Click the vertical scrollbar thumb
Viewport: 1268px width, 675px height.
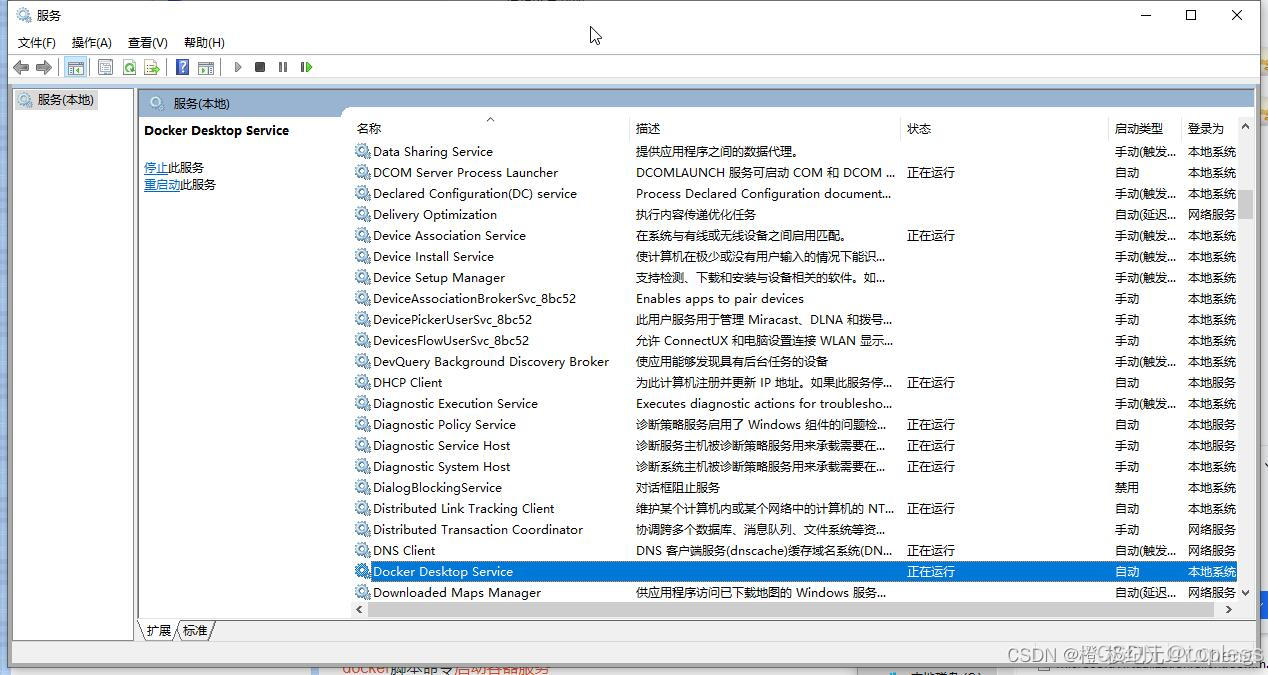tap(1245, 203)
